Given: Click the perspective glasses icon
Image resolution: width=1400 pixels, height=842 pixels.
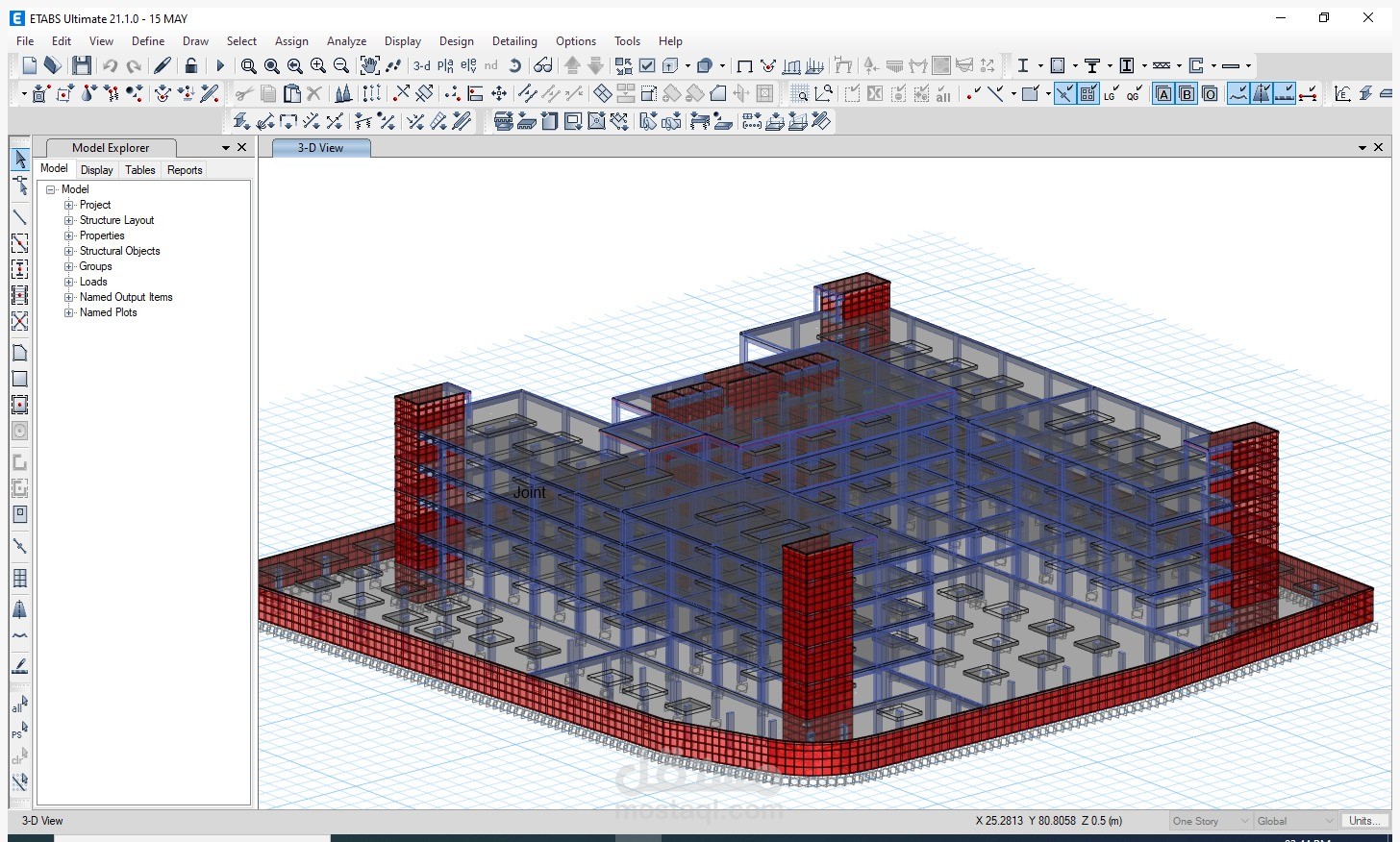Looking at the screenshot, I should (x=543, y=65).
